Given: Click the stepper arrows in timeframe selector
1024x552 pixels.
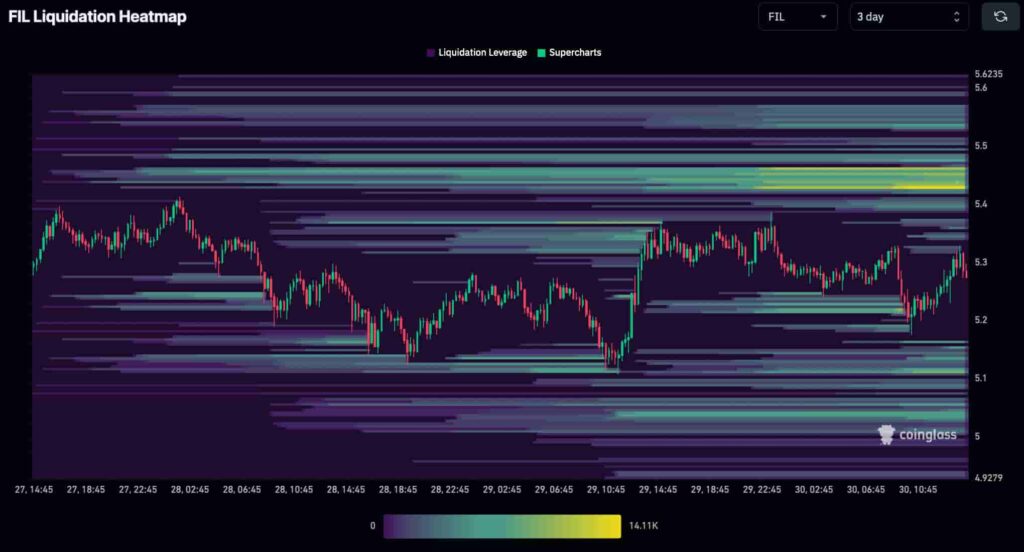Looking at the screenshot, I should (x=957, y=17).
